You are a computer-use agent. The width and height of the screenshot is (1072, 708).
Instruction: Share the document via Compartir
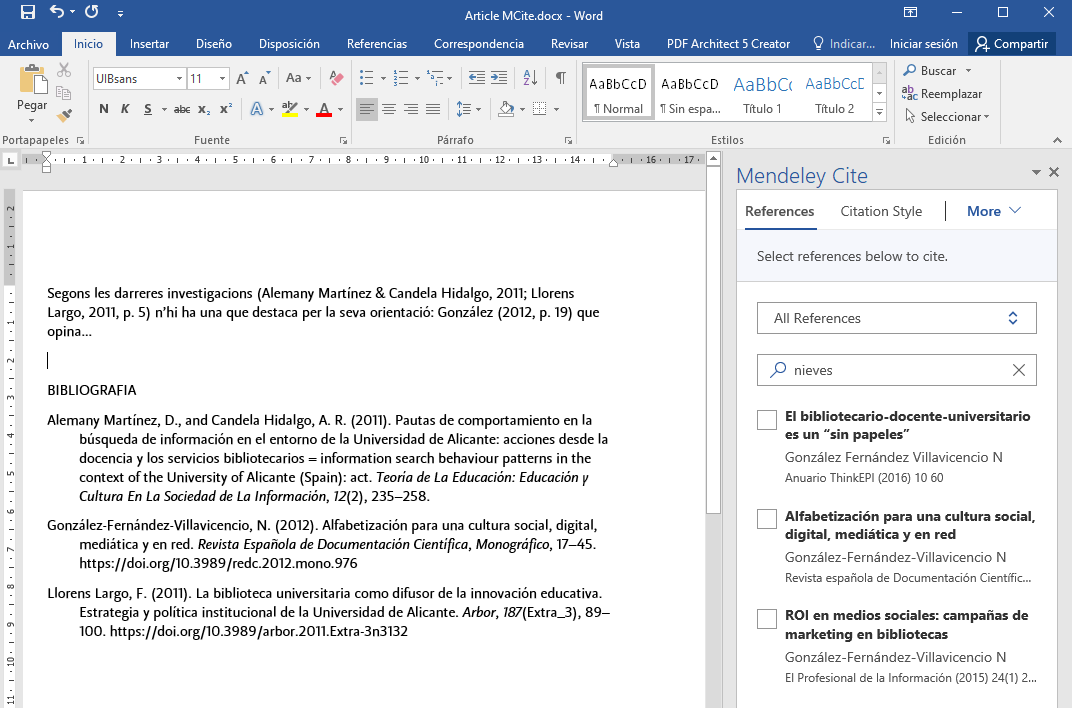tap(1012, 44)
